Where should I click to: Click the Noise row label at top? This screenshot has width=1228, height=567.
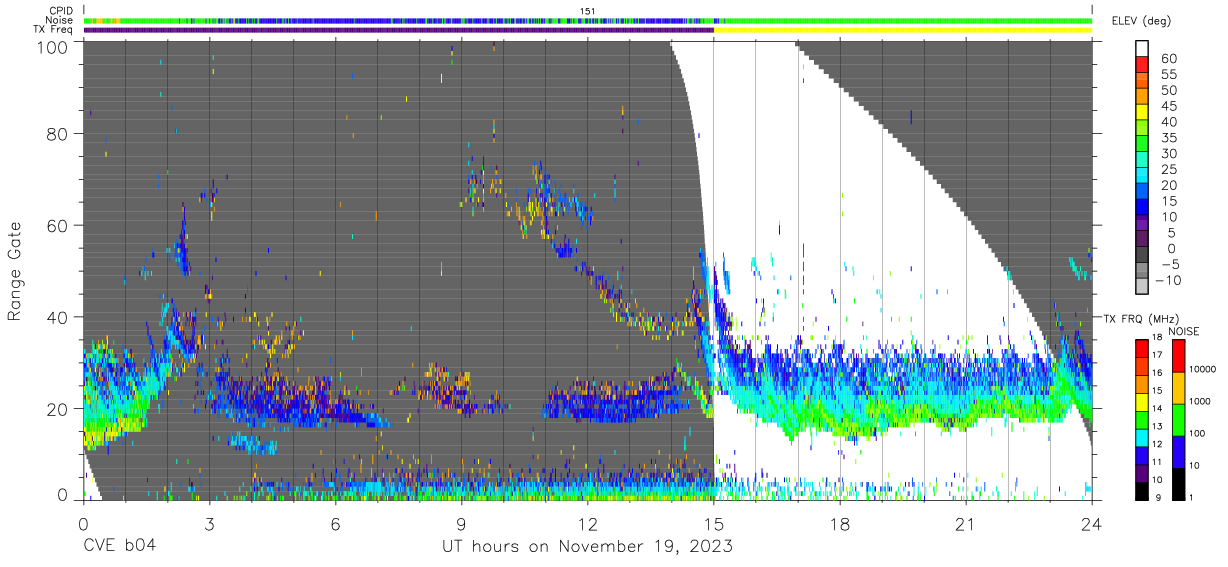tap(61, 20)
